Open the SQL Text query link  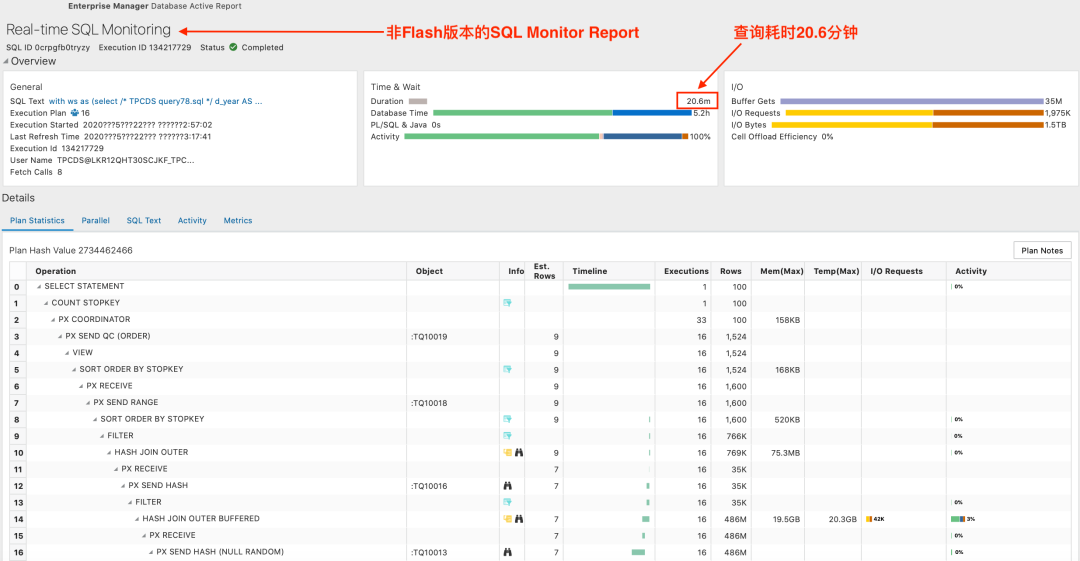click(155, 101)
